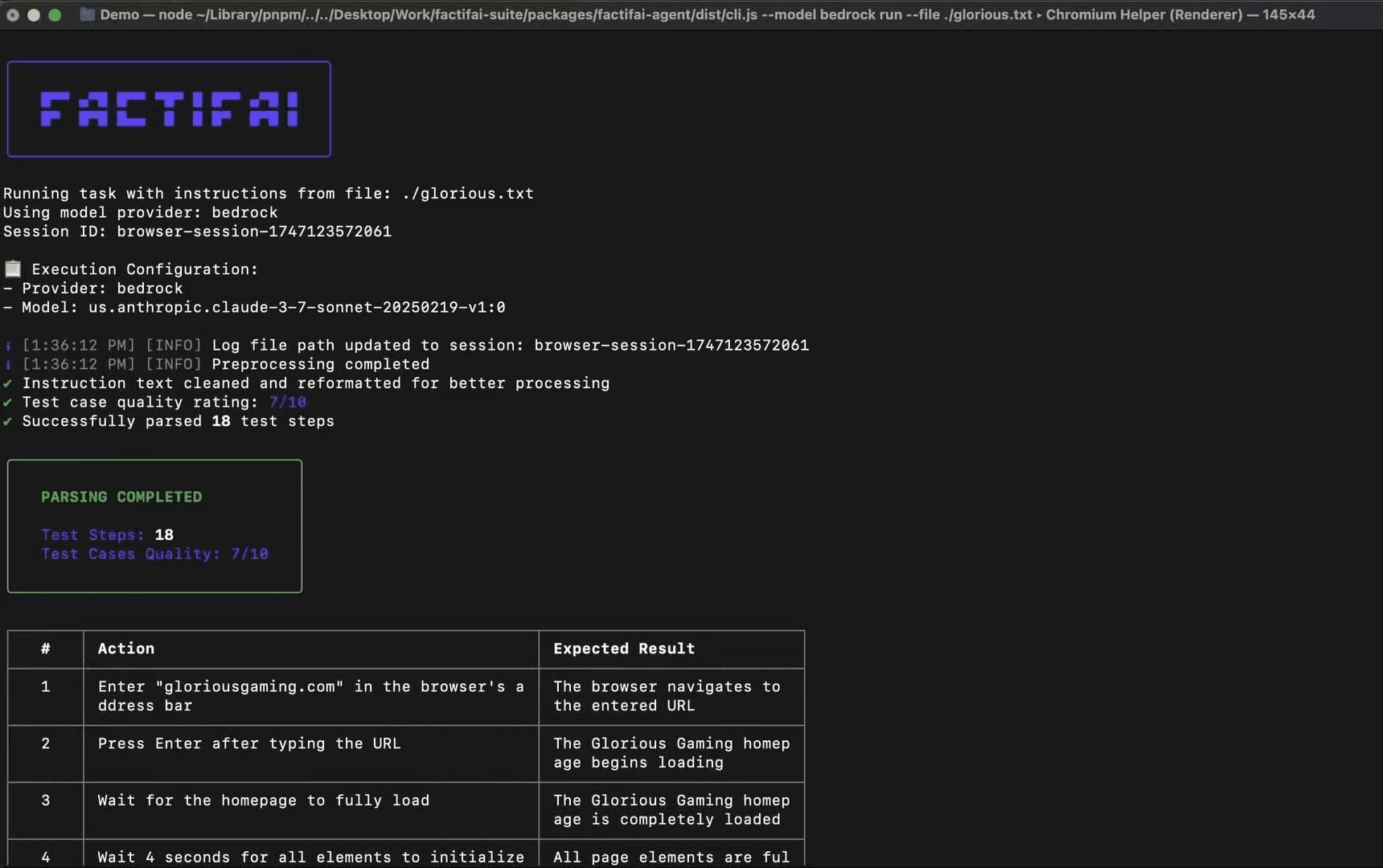Click the FACTIFAI logo banner
Image resolution: width=1383 pixels, height=868 pixels.
click(x=169, y=109)
